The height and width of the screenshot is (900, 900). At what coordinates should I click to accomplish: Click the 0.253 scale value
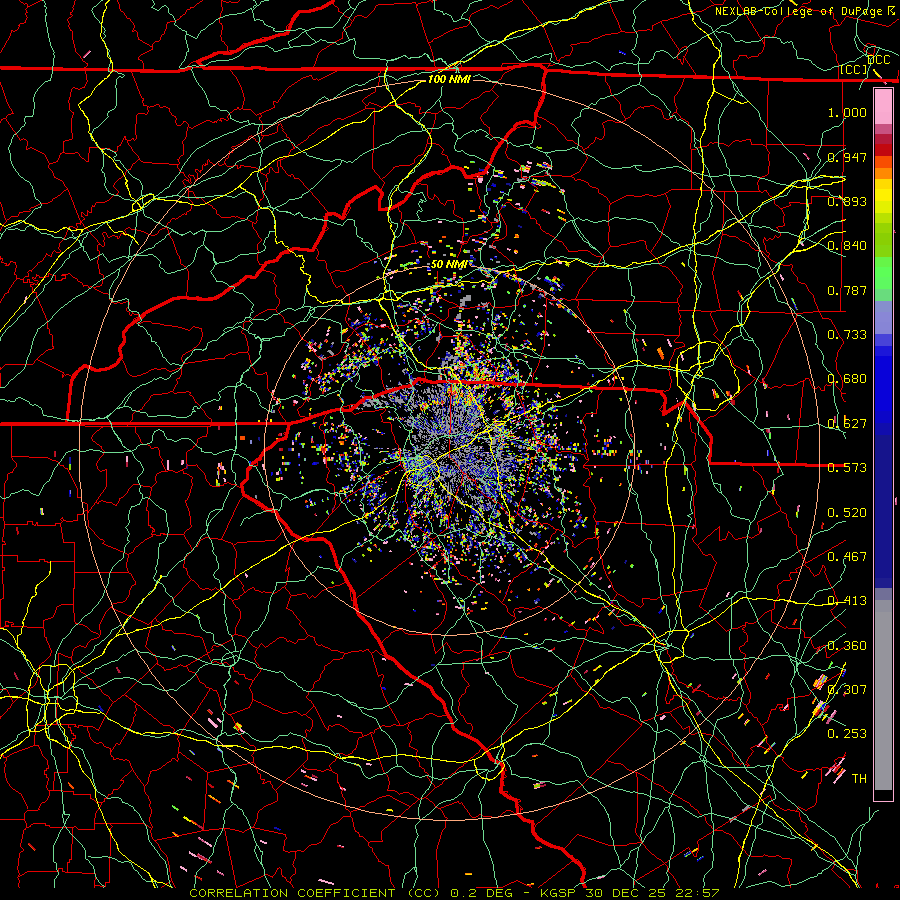pos(847,734)
